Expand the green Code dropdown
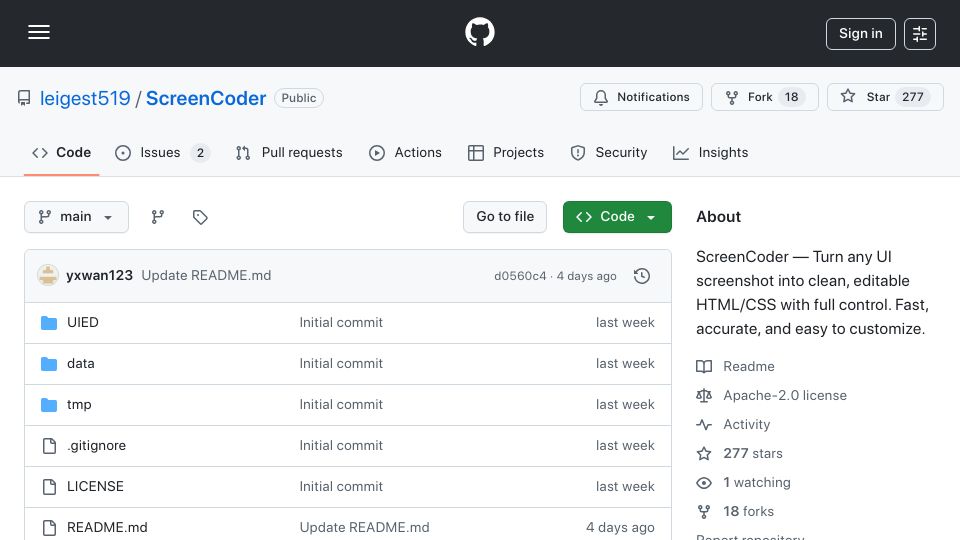This screenshot has height=540, width=960. (617, 217)
